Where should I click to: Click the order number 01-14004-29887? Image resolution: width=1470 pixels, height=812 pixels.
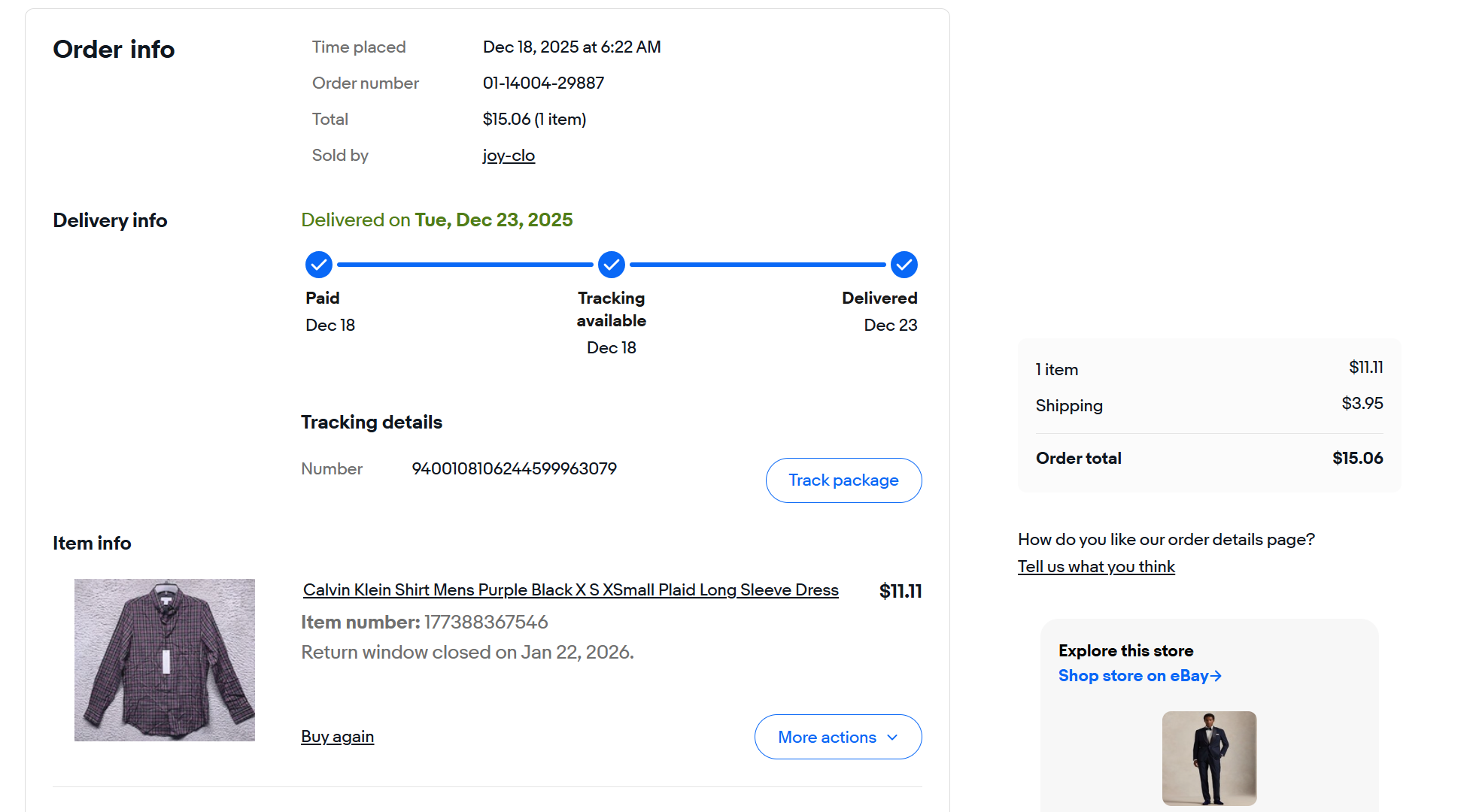point(543,83)
